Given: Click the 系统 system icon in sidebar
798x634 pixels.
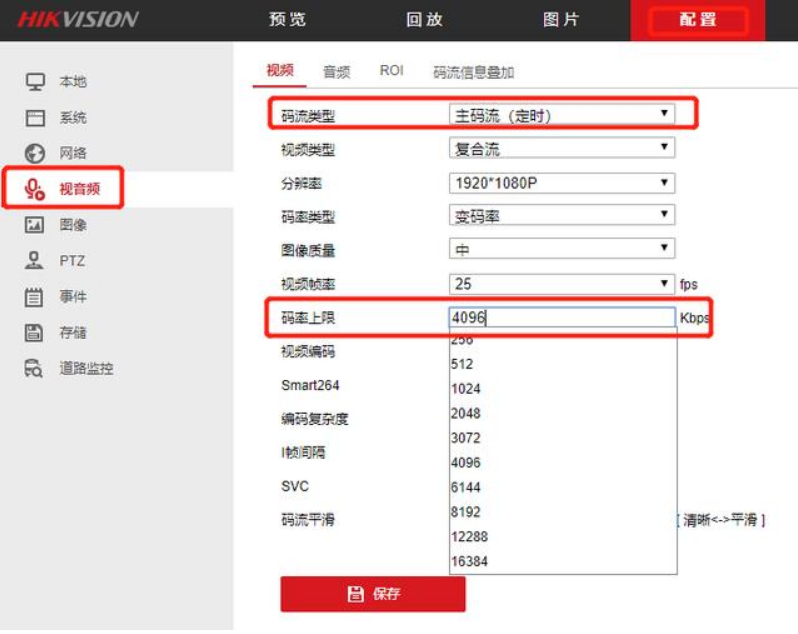Looking at the screenshot, I should click(35, 118).
